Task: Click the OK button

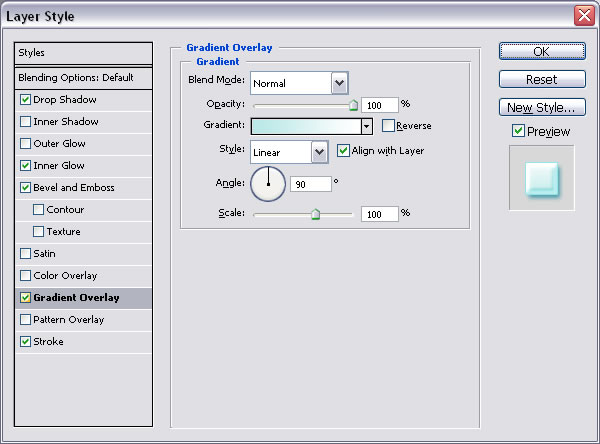Action: (x=542, y=51)
